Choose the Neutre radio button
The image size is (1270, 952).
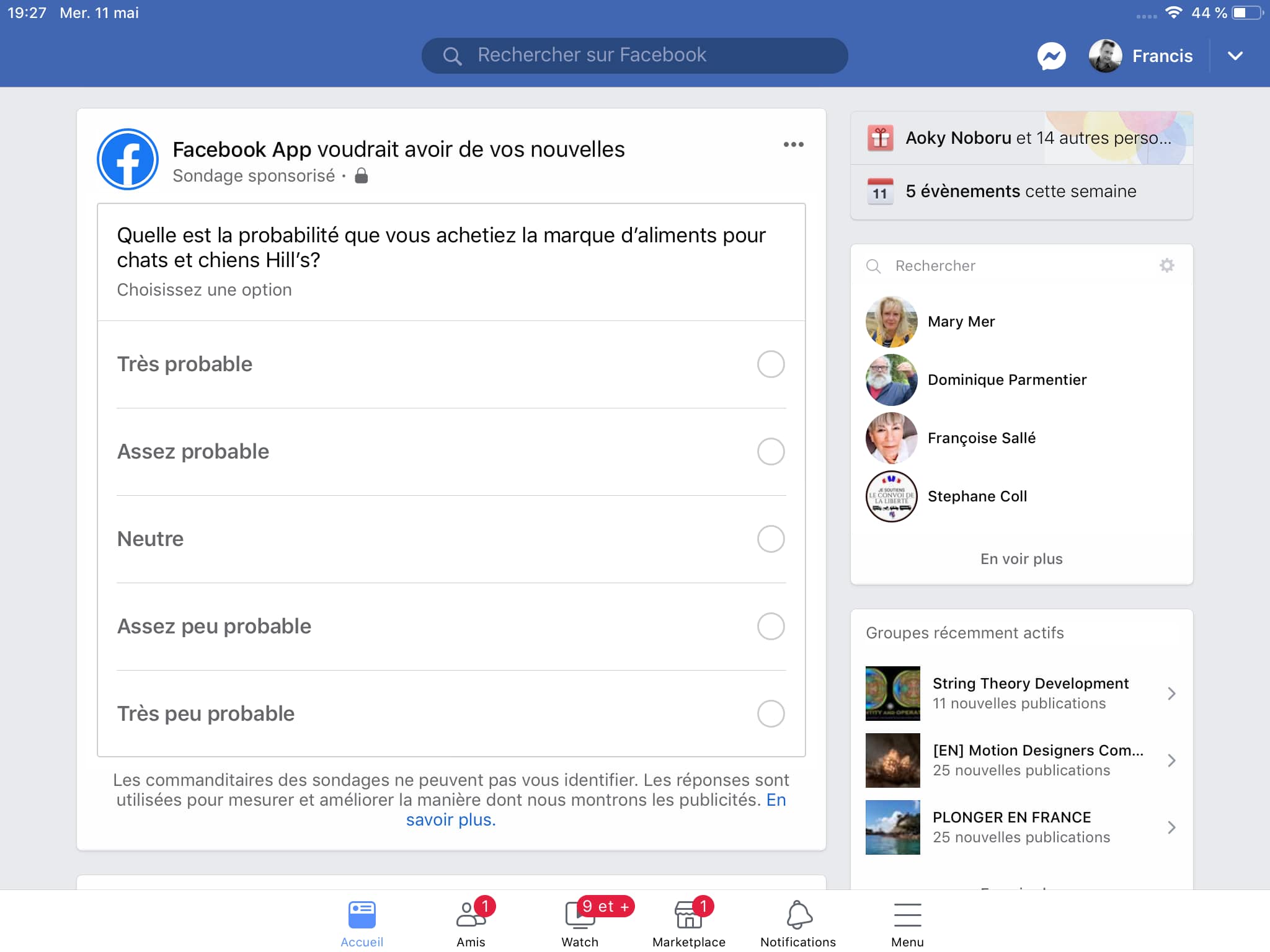pyautogui.click(x=770, y=539)
